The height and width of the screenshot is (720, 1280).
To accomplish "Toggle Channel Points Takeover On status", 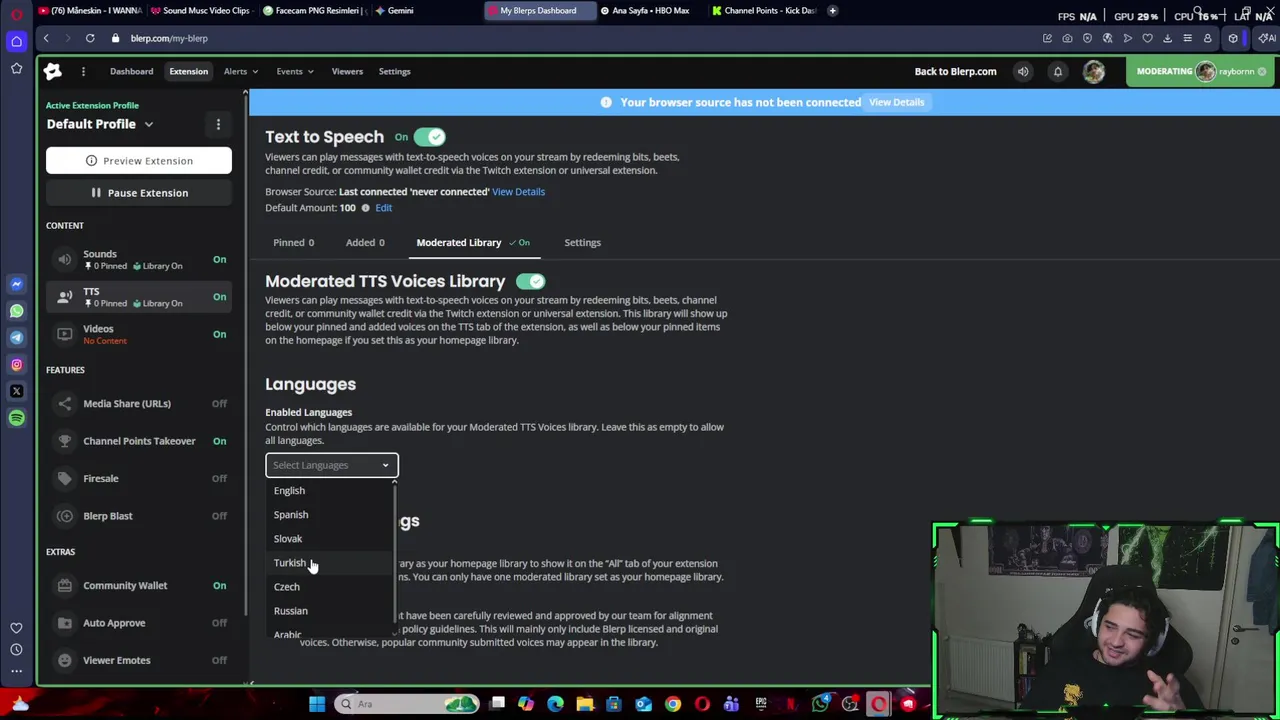I will pos(219,441).
